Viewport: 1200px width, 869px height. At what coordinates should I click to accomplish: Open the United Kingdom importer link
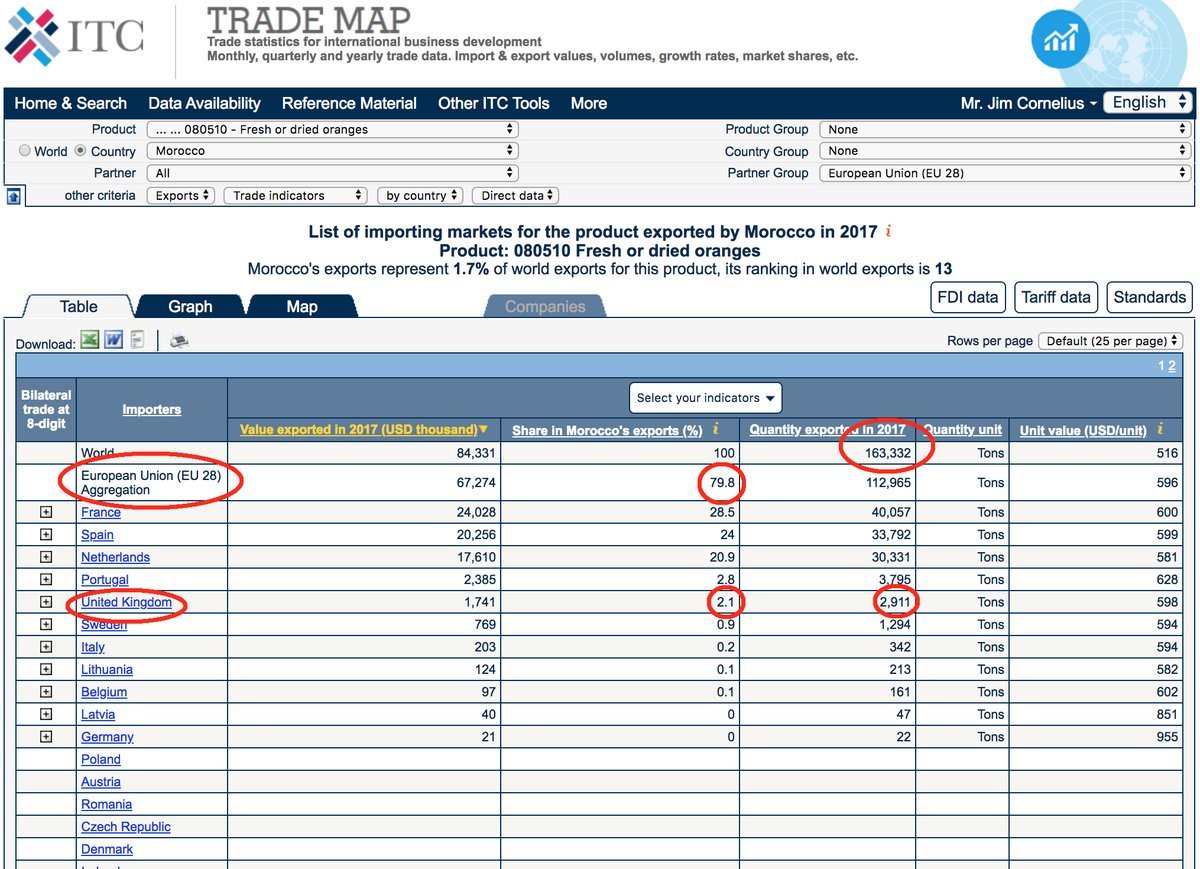click(x=126, y=602)
